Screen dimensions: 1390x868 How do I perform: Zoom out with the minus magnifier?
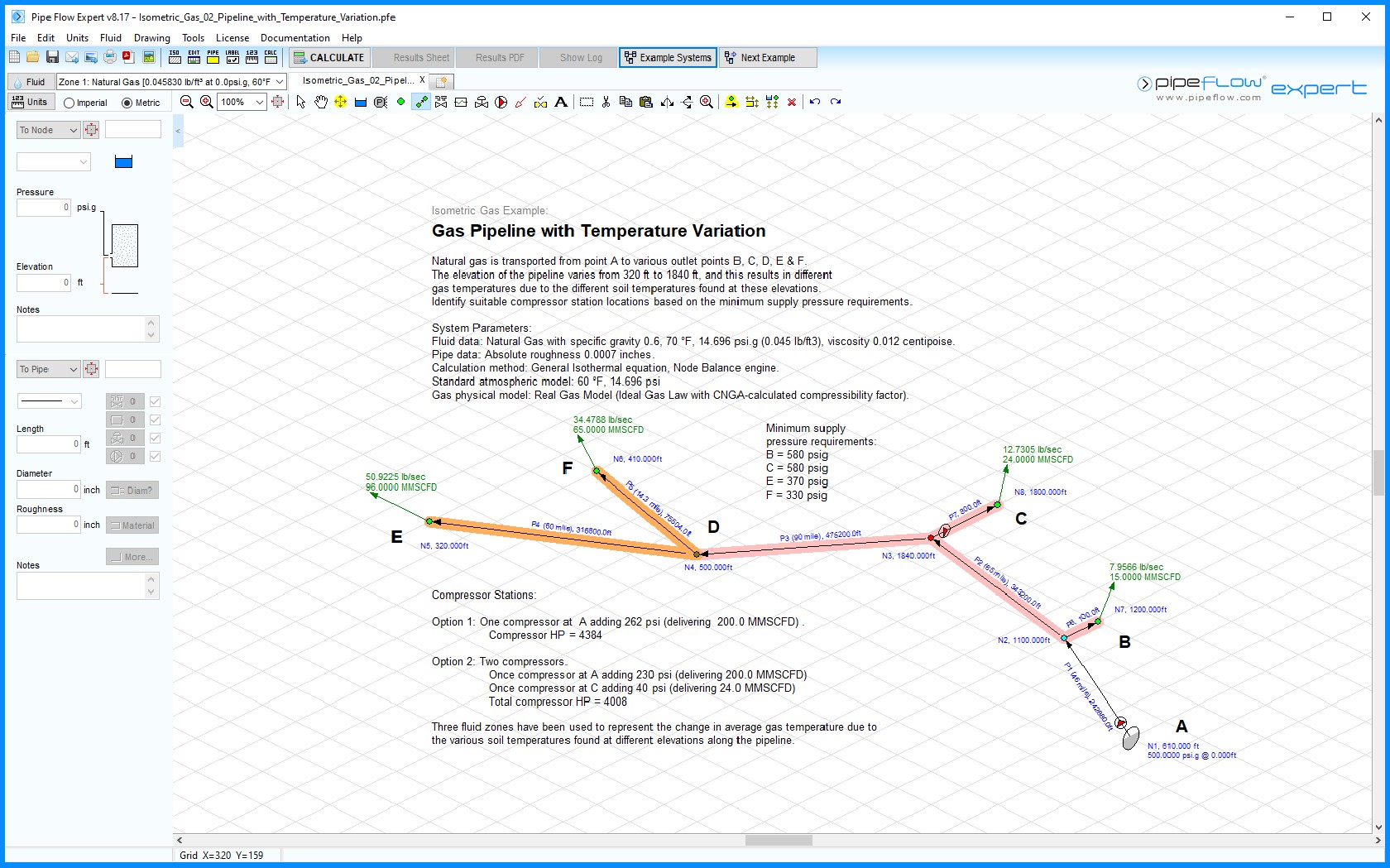[x=187, y=102]
